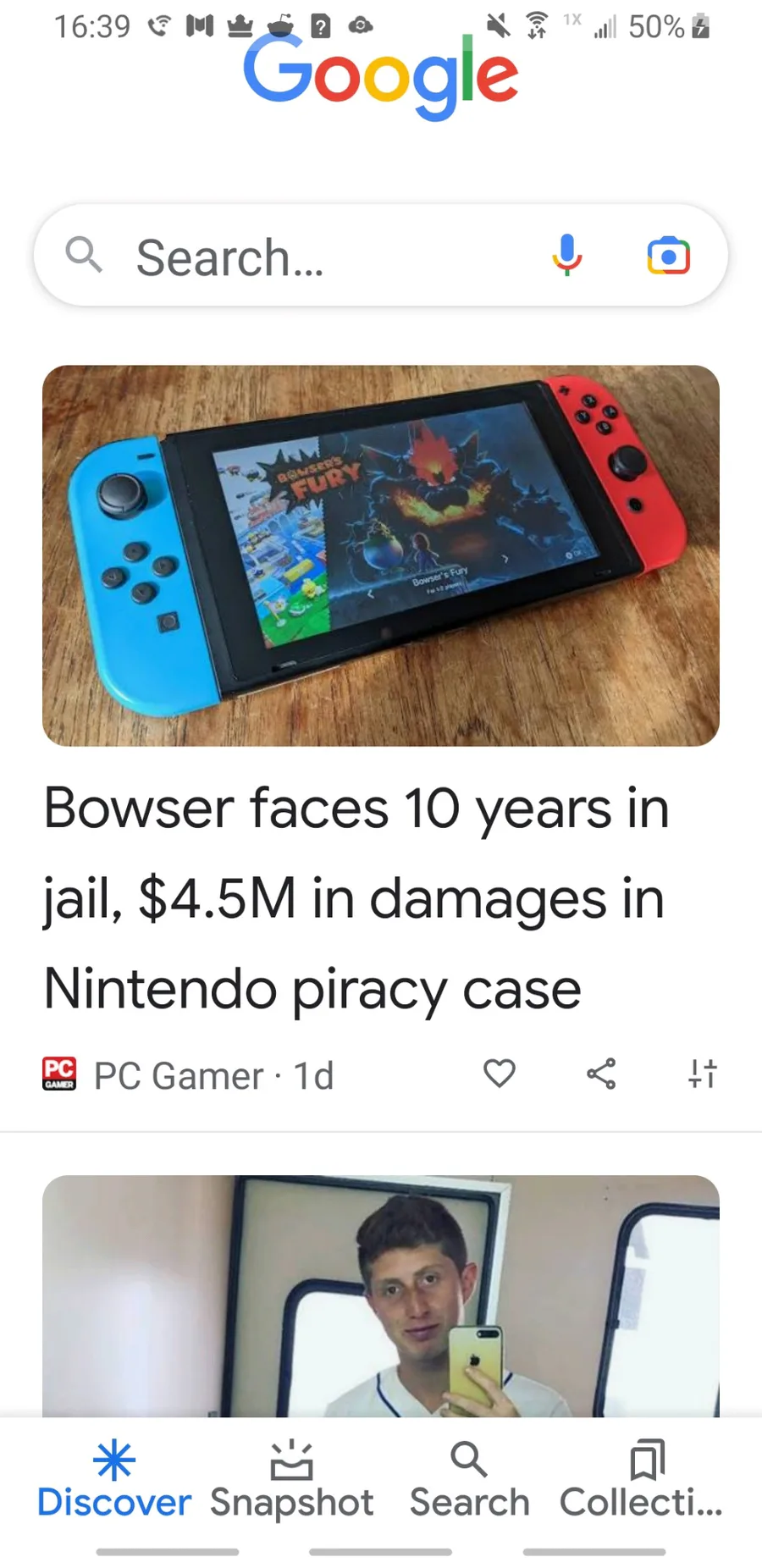Select the Search tab in bottom bar
The image size is (762, 1568).
click(470, 1479)
